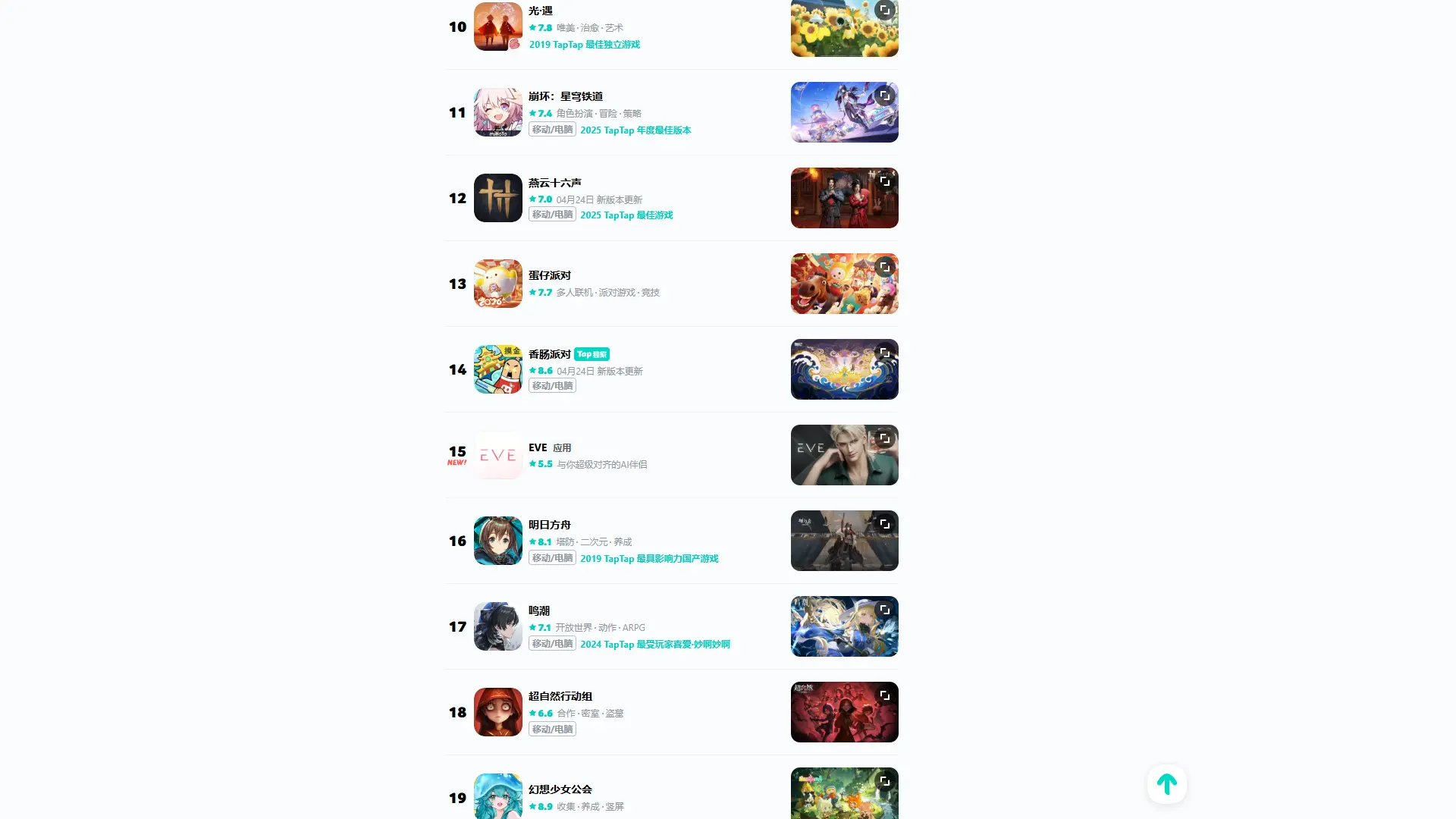Viewport: 1456px width, 819px height.
Task: View the 蛋仔派对 banner thumbnail
Action: [844, 284]
